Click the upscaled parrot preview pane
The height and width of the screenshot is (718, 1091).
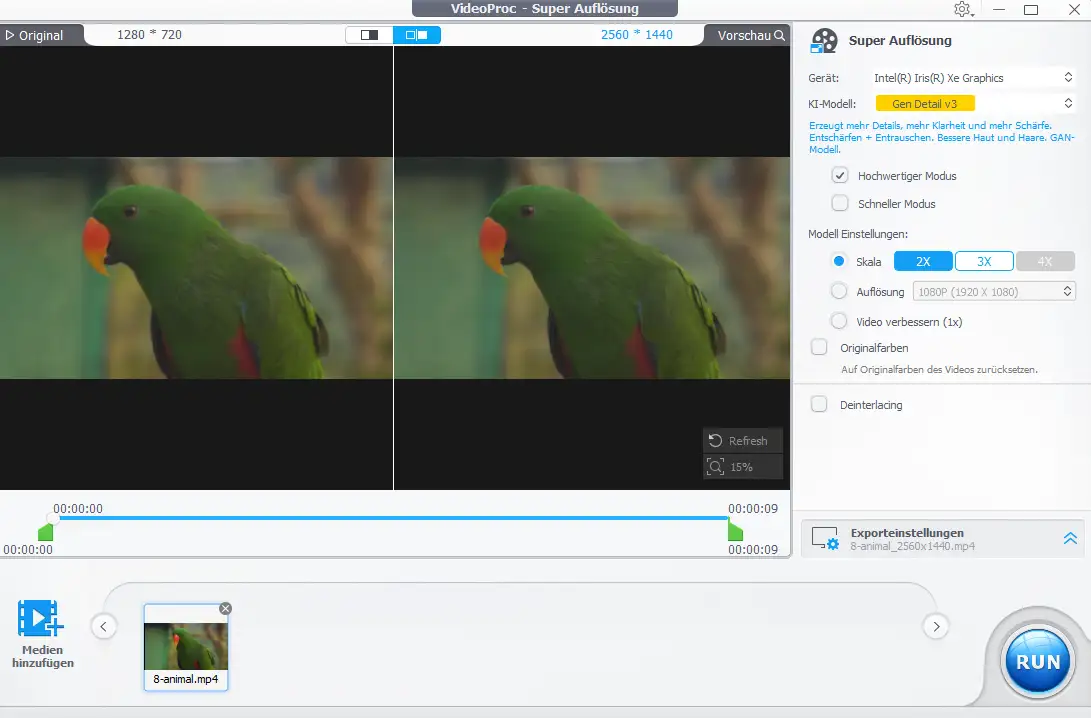coord(592,268)
